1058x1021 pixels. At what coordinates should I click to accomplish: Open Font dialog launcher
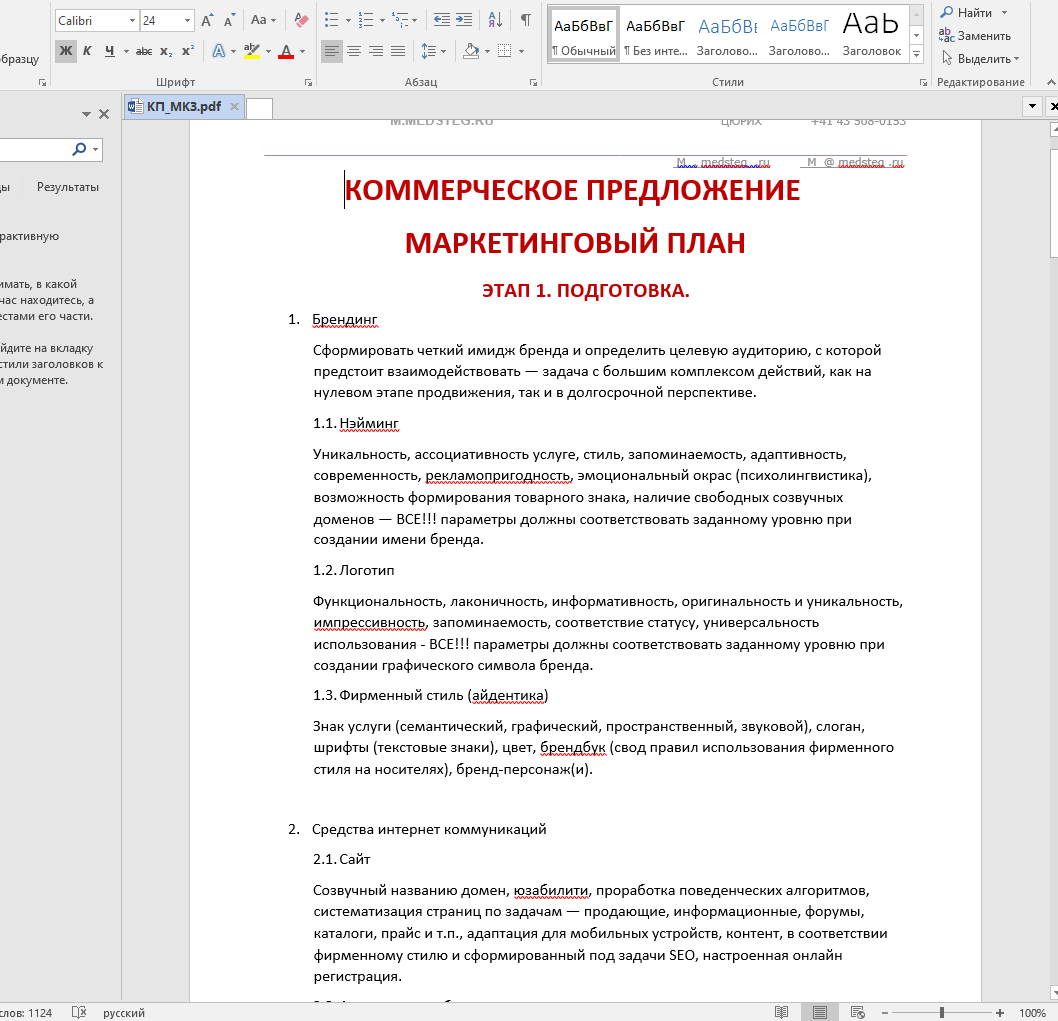tap(308, 82)
